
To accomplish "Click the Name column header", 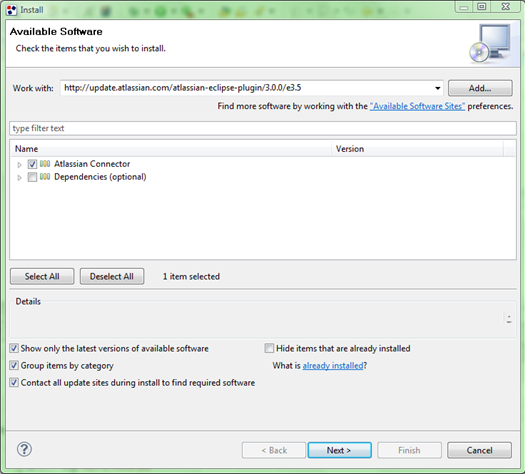I will [x=171, y=149].
